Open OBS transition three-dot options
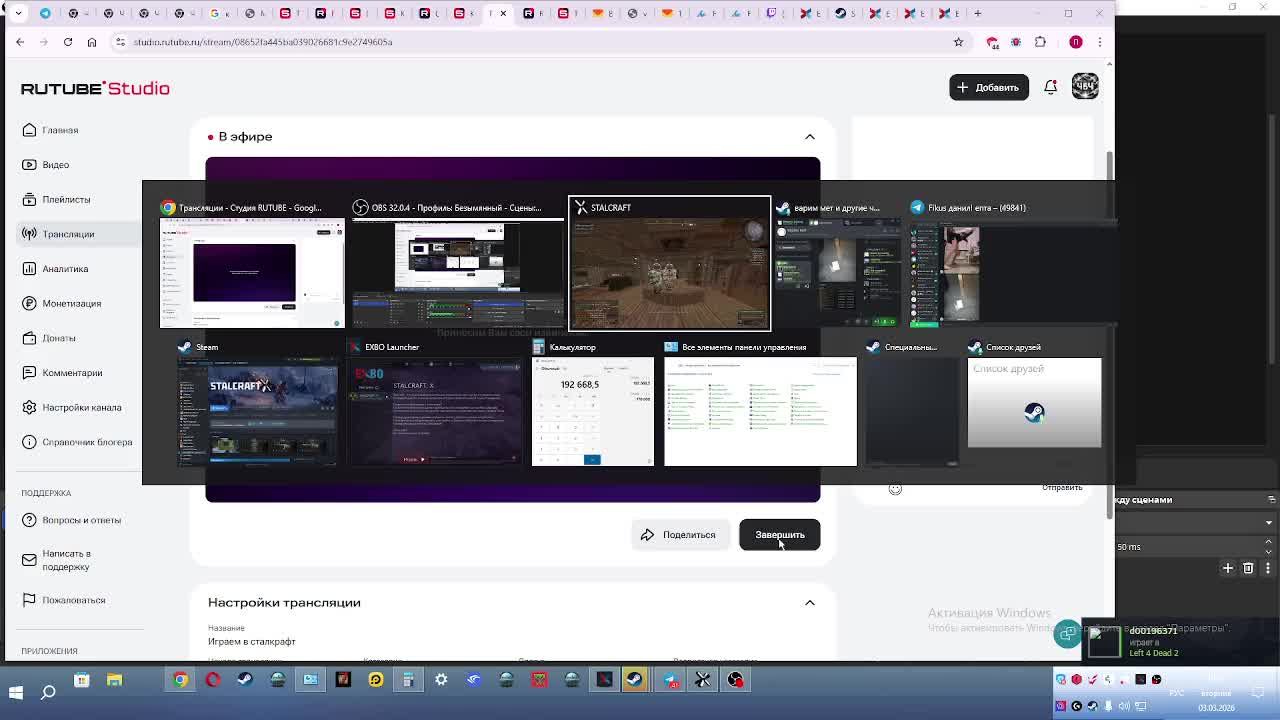The width and height of the screenshot is (1280, 720). pyautogui.click(x=1267, y=568)
